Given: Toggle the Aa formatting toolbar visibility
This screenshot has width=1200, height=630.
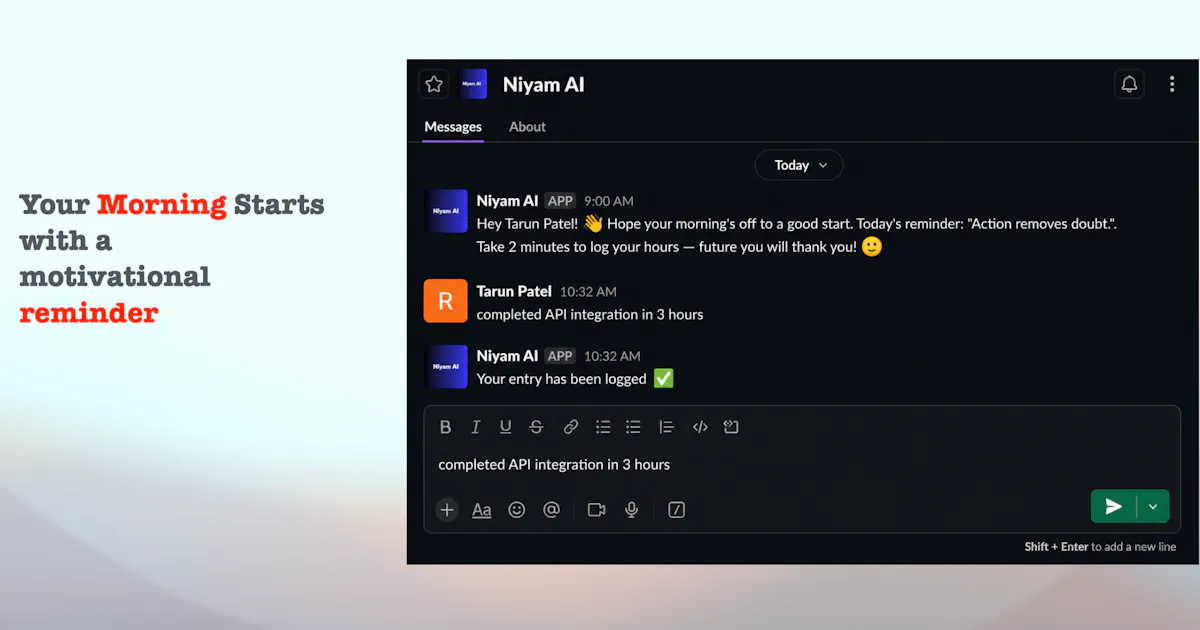Looking at the screenshot, I should (482, 509).
